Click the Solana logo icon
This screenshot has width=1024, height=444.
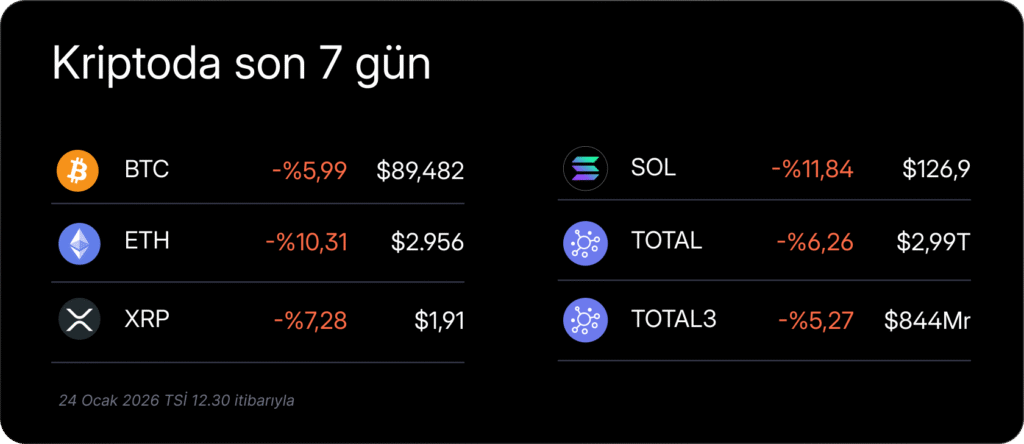585,169
